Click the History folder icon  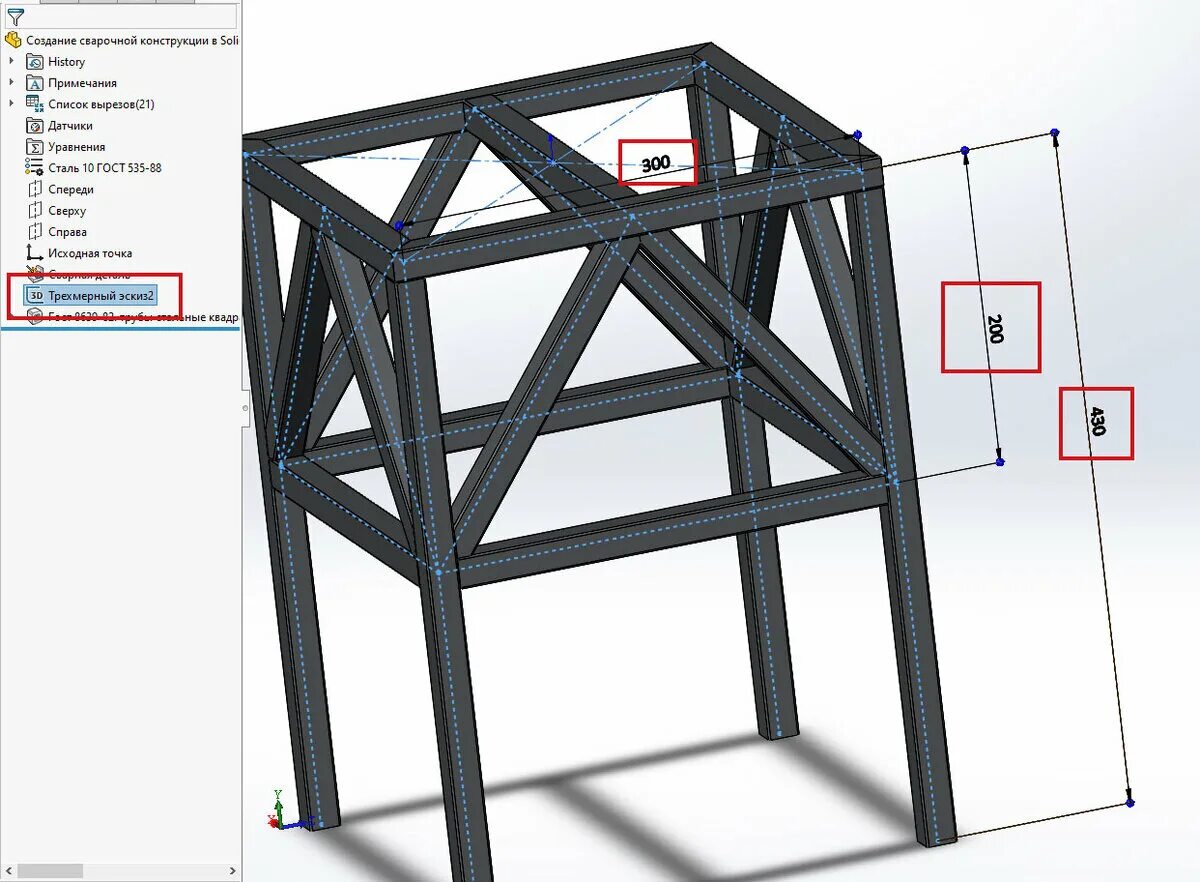[35, 62]
